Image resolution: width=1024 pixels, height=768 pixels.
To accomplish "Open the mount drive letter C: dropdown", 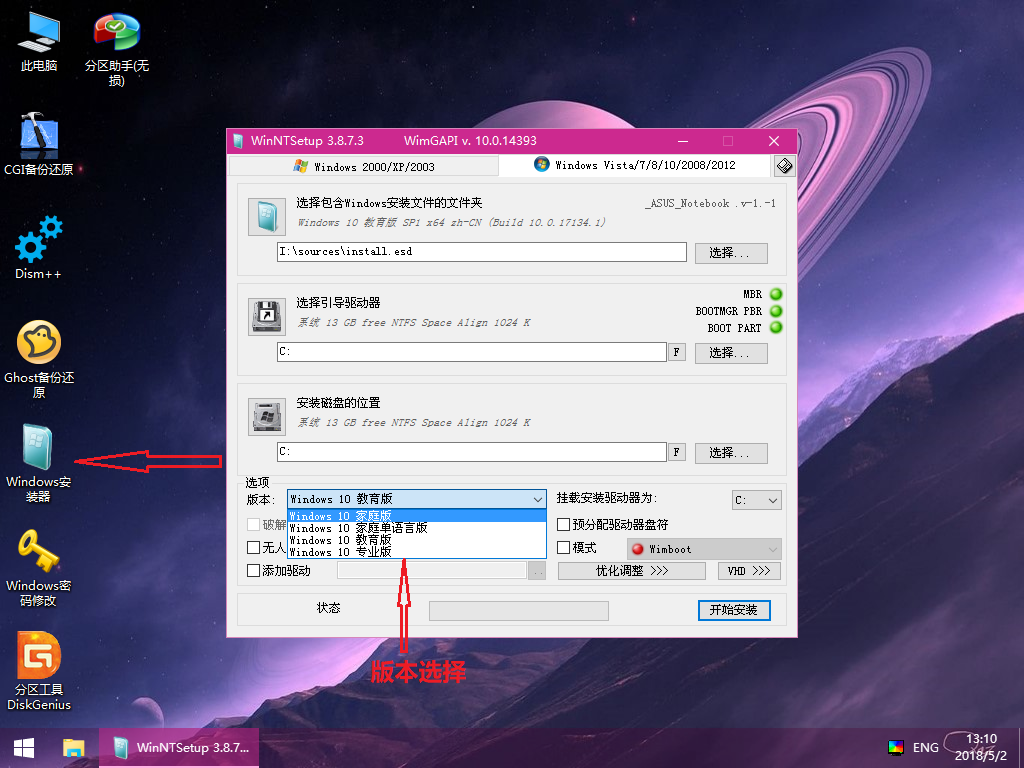I will 756,499.
